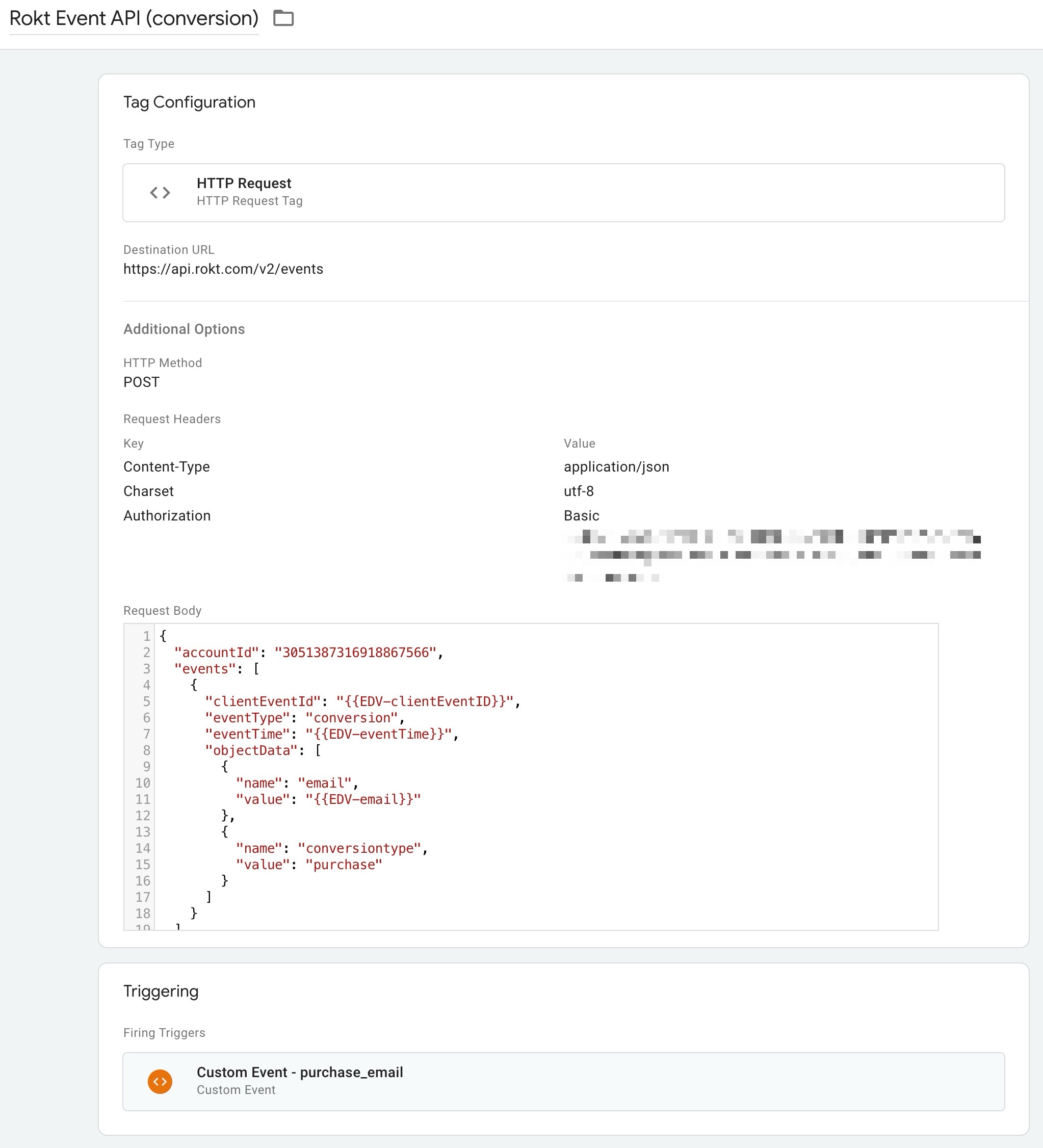The image size is (1043, 1148).
Task: Open the HTTP Request tag type card
Action: (564, 193)
